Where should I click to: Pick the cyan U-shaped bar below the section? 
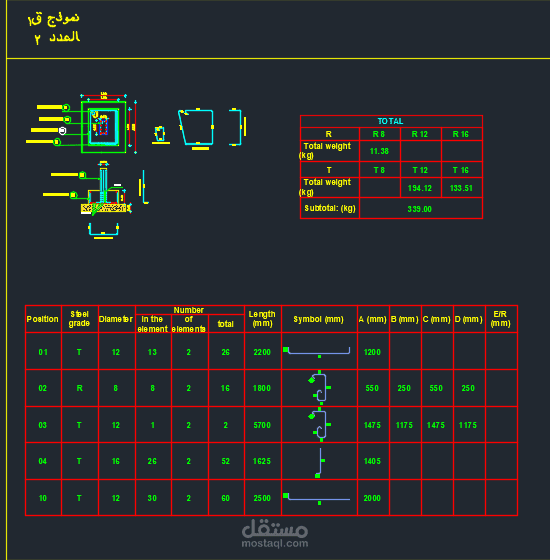[104, 230]
